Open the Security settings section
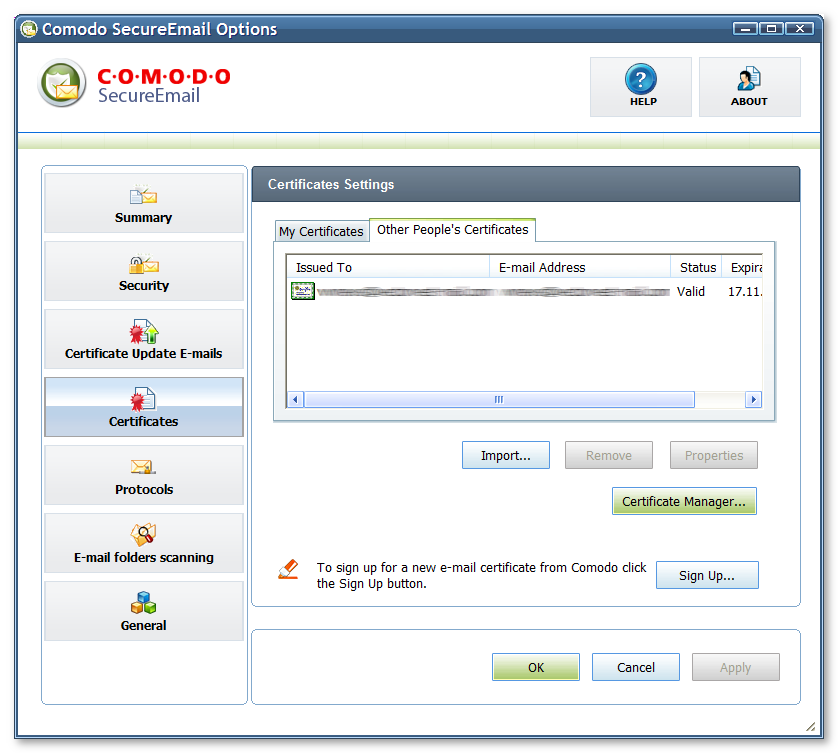The image size is (838, 753). [x=144, y=271]
